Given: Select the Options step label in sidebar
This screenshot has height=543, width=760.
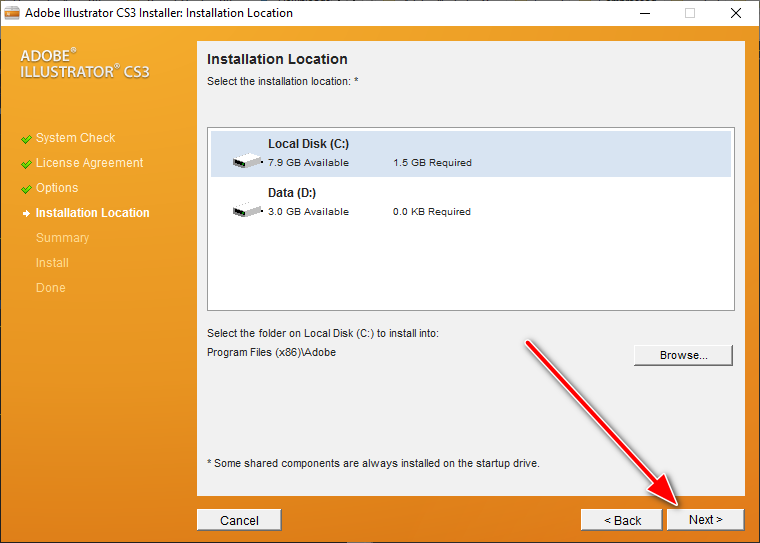Looking at the screenshot, I should click(x=57, y=188).
